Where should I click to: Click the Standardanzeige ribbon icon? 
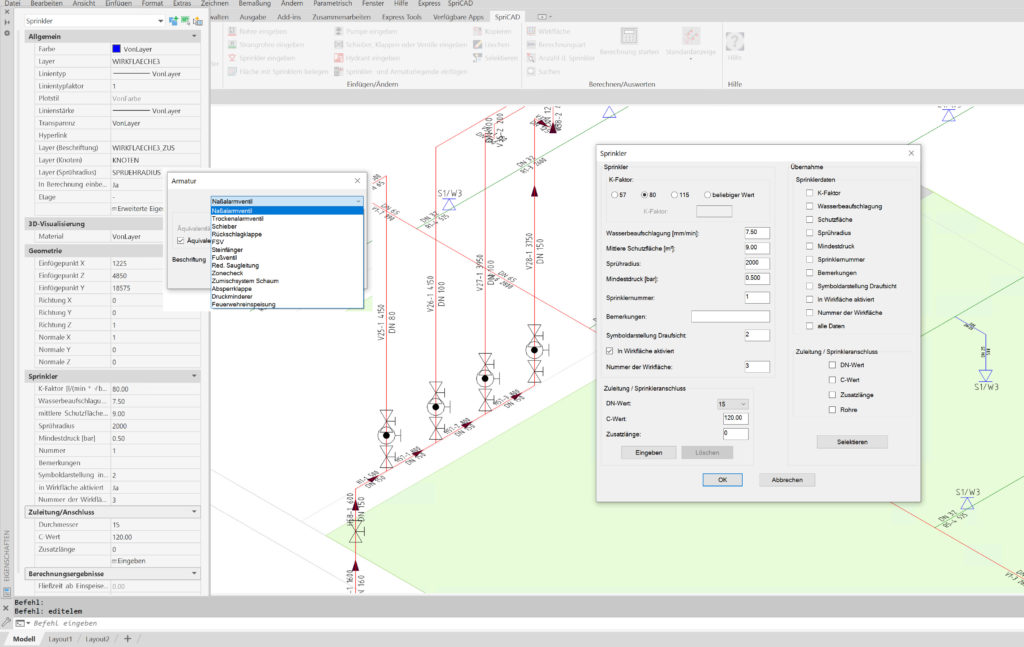pyautogui.click(x=690, y=37)
